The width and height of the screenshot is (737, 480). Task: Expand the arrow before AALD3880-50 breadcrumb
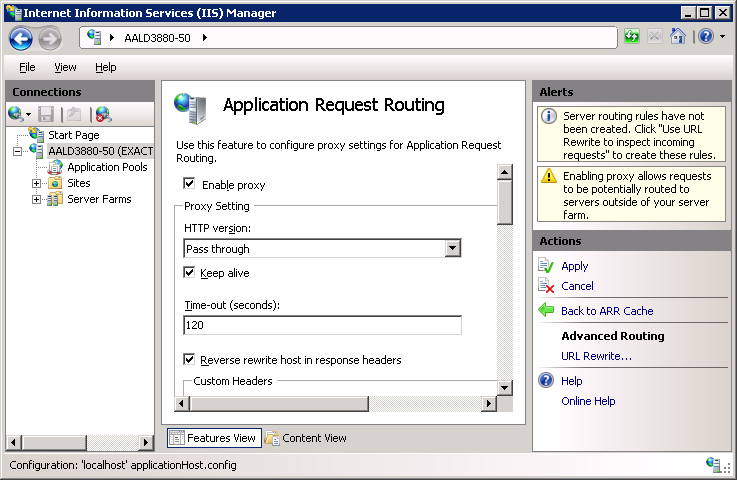pos(112,38)
